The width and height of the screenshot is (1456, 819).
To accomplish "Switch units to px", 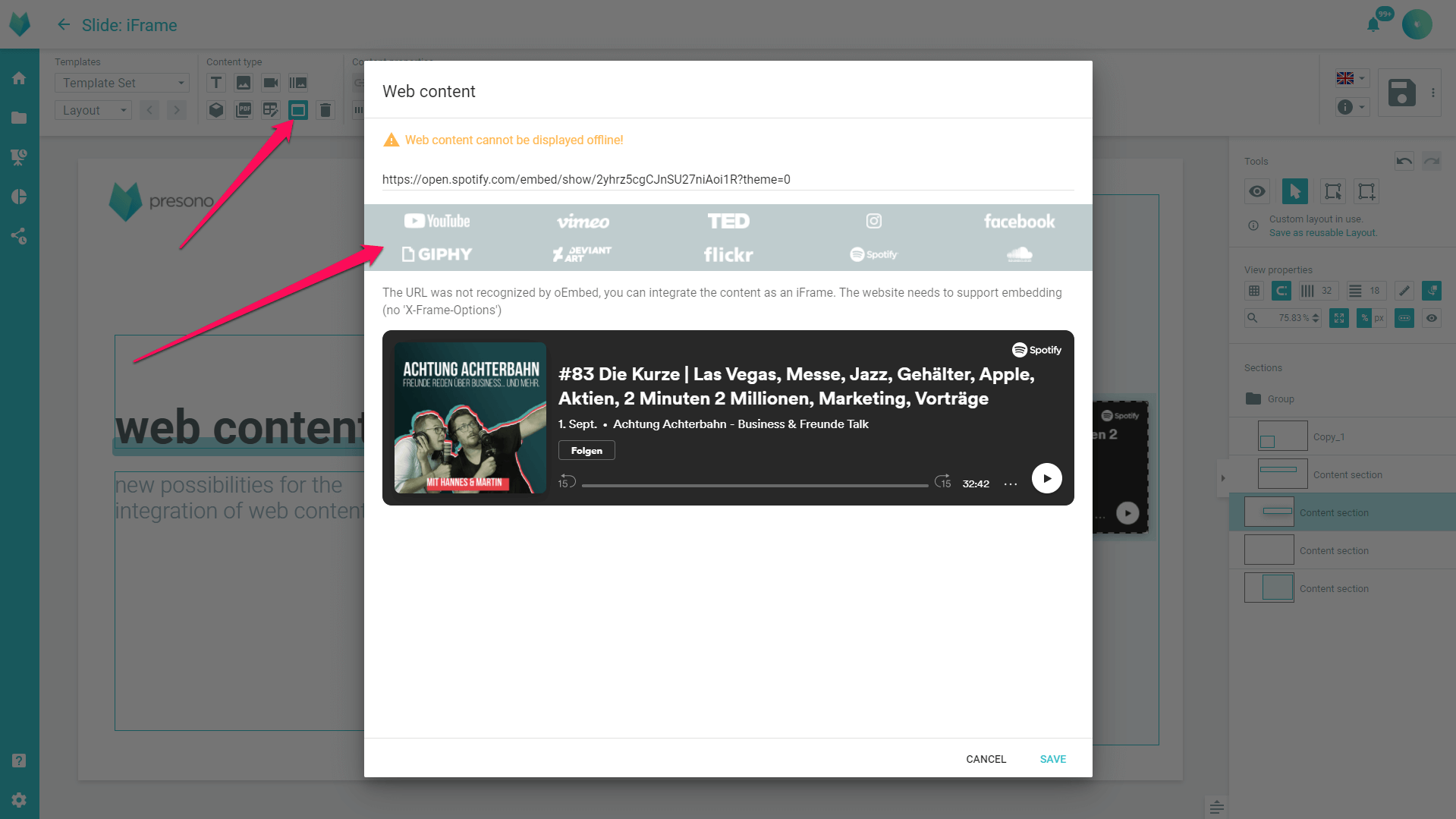I will (1379, 318).
